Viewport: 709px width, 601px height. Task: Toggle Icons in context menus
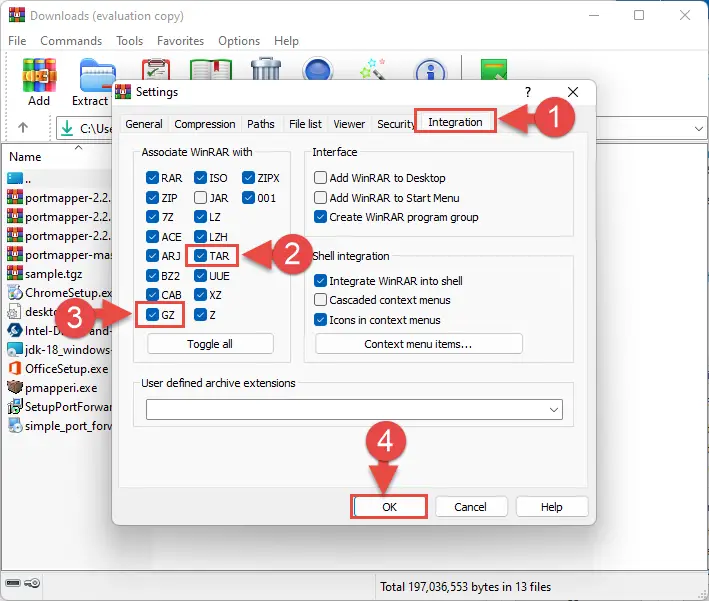320,320
